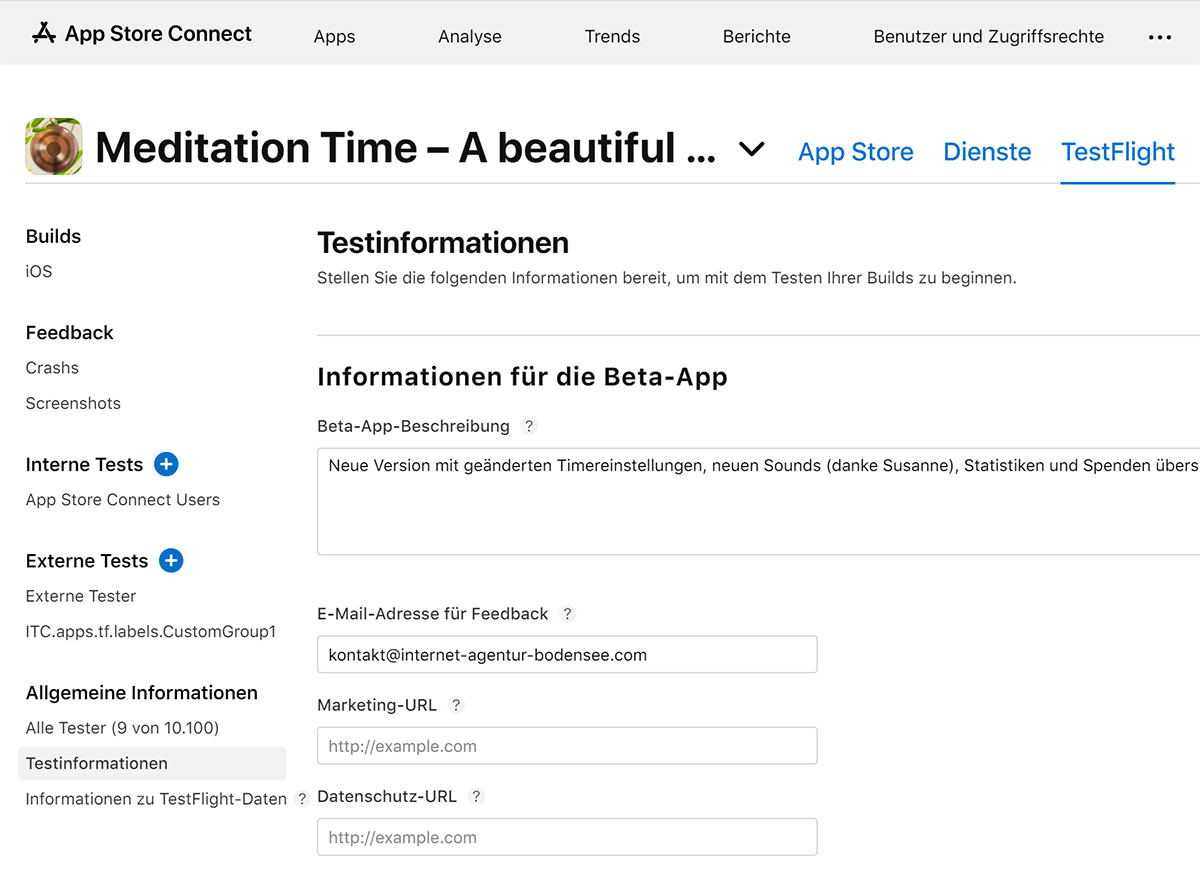The height and width of the screenshot is (892, 1200).
Task: Open Informationen zu TestFlight-Daten
Action: point(156,799)
